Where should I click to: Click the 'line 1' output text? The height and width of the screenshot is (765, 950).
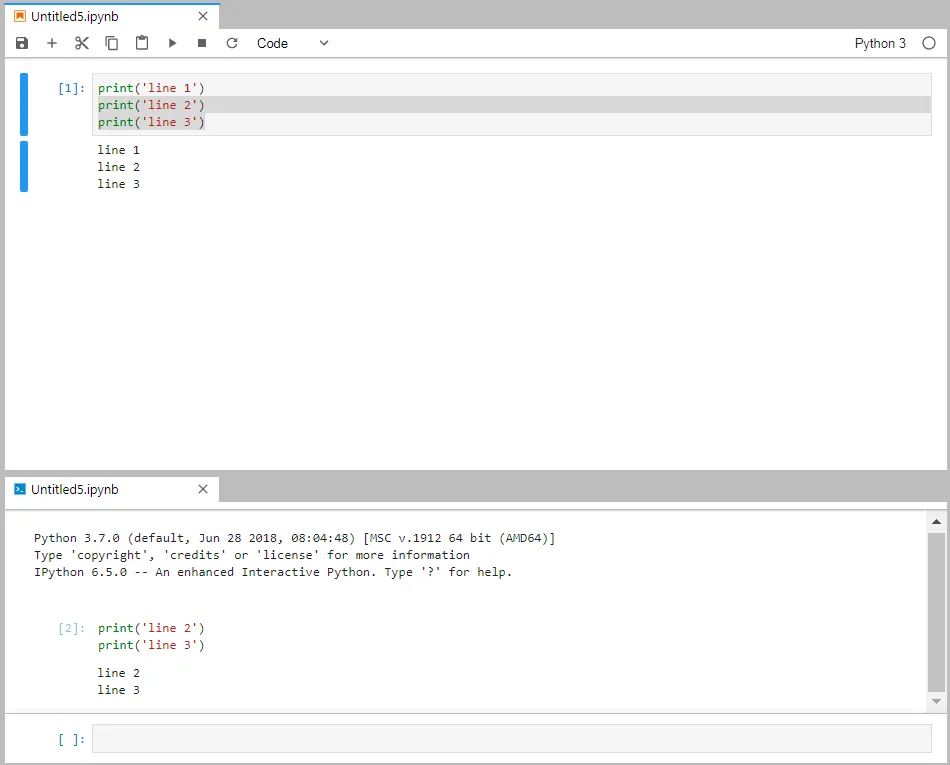pos(119,150)
